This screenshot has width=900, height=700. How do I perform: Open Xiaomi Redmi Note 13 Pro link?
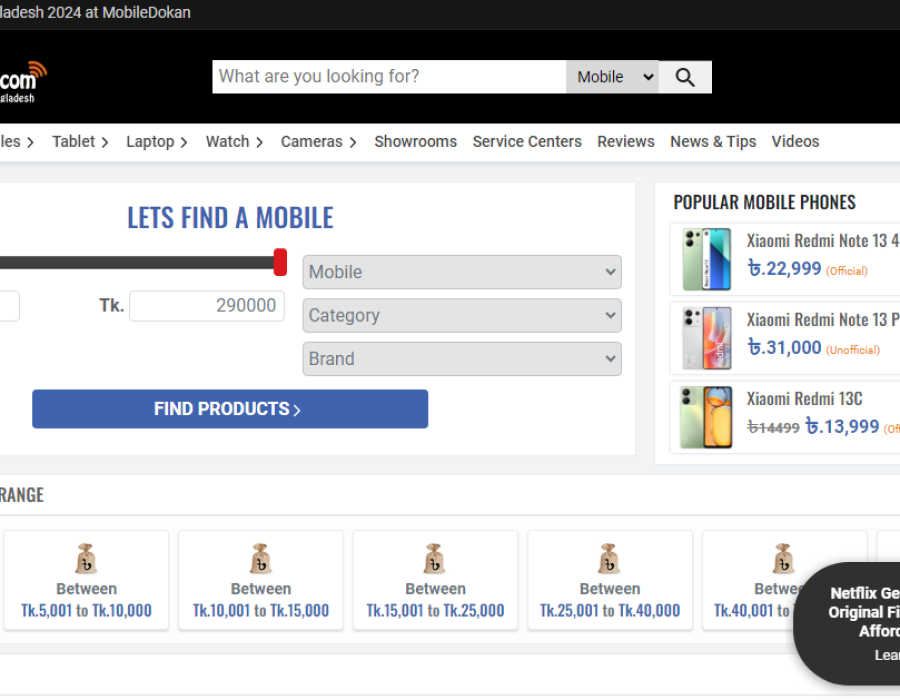(822, 320)
